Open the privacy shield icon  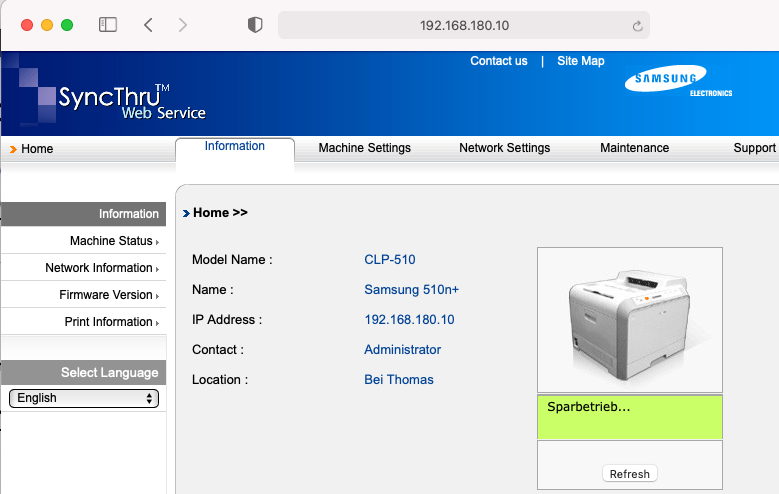255,25
